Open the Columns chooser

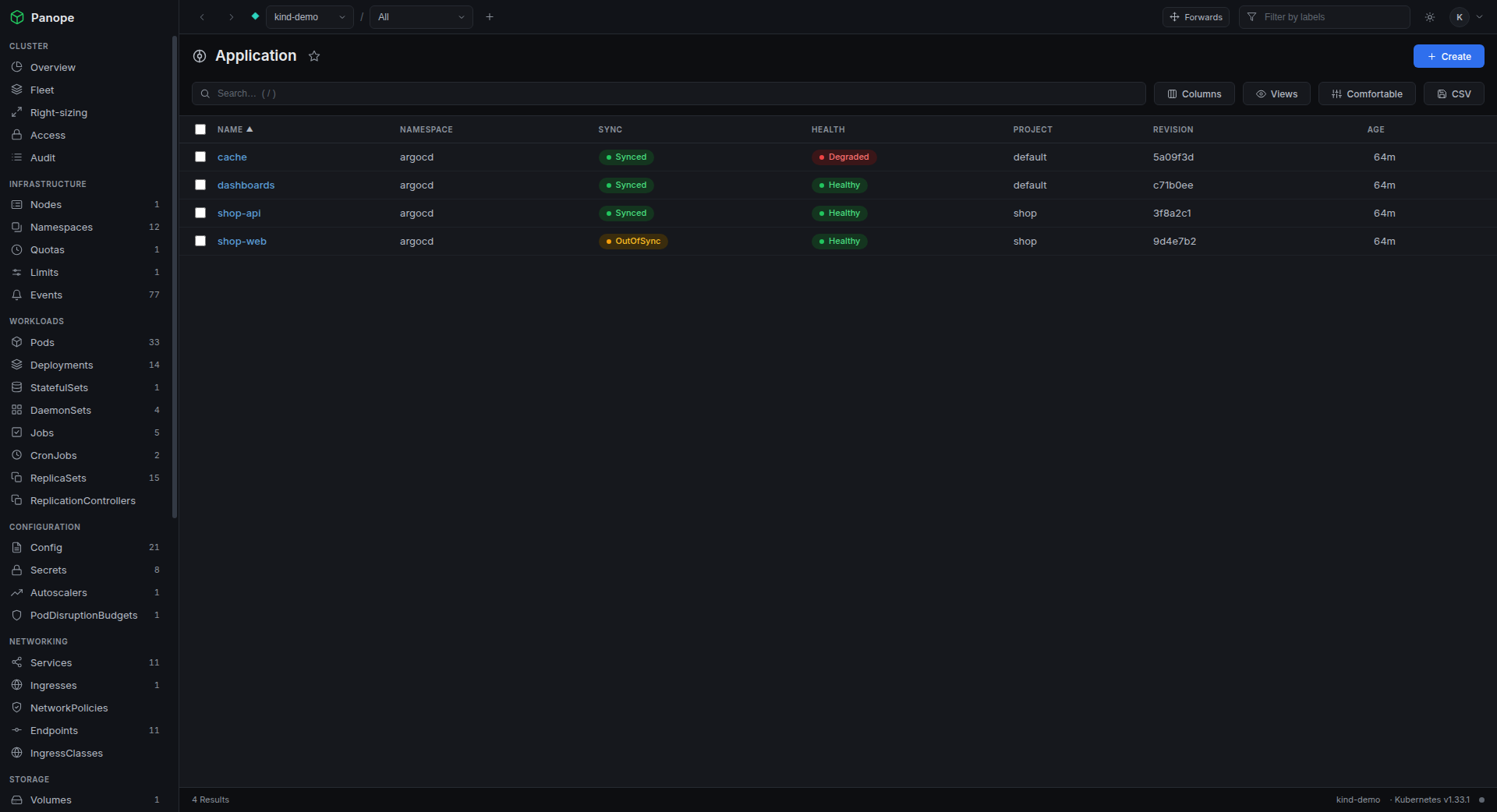(1194, 94)
